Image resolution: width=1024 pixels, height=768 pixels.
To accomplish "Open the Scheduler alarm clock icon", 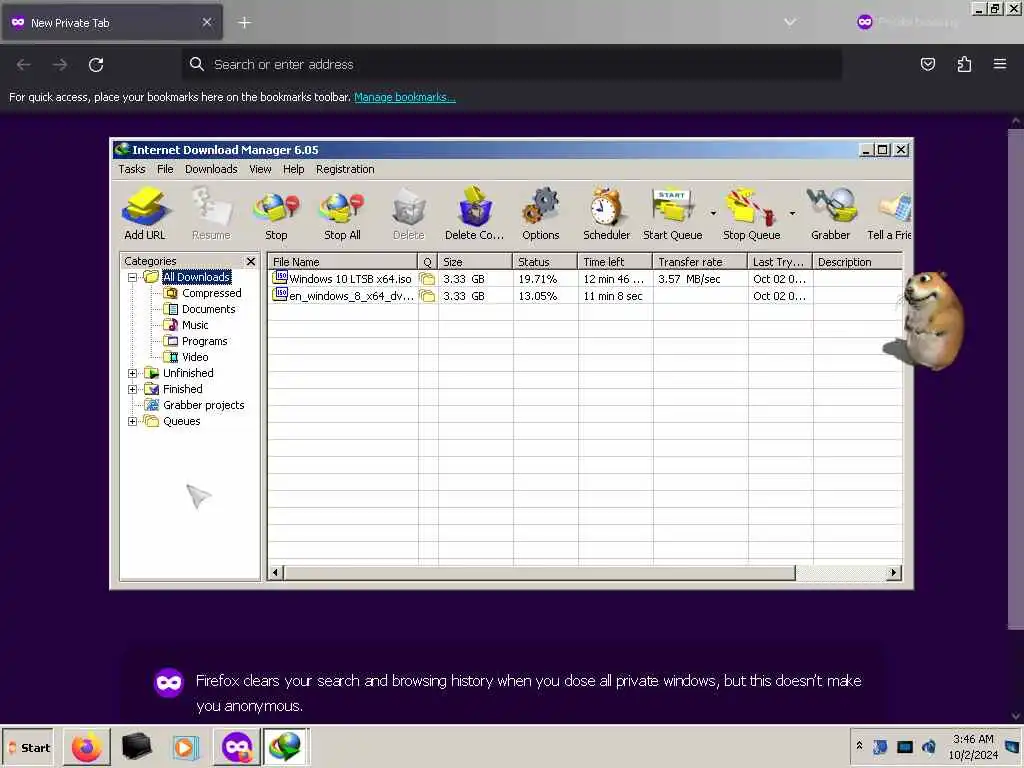I will coord(607,214).
